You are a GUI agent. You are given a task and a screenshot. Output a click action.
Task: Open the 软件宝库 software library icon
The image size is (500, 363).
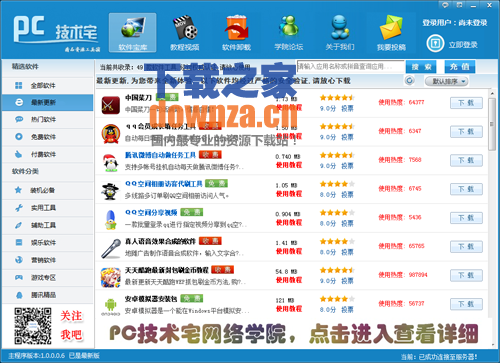[133, 32]
